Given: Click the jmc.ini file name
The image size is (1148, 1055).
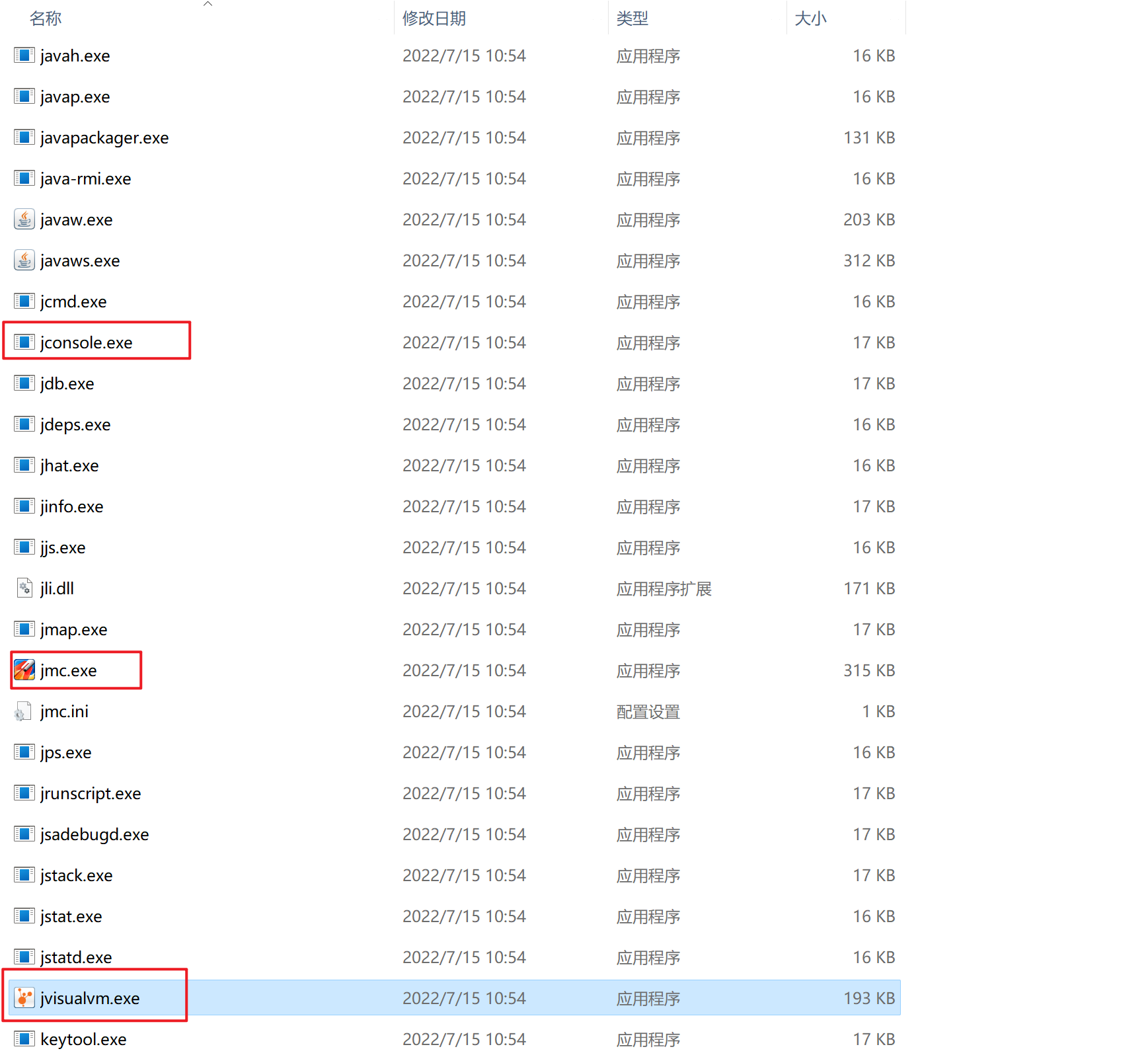Looking at the screenshot, I should pos(64,711).
